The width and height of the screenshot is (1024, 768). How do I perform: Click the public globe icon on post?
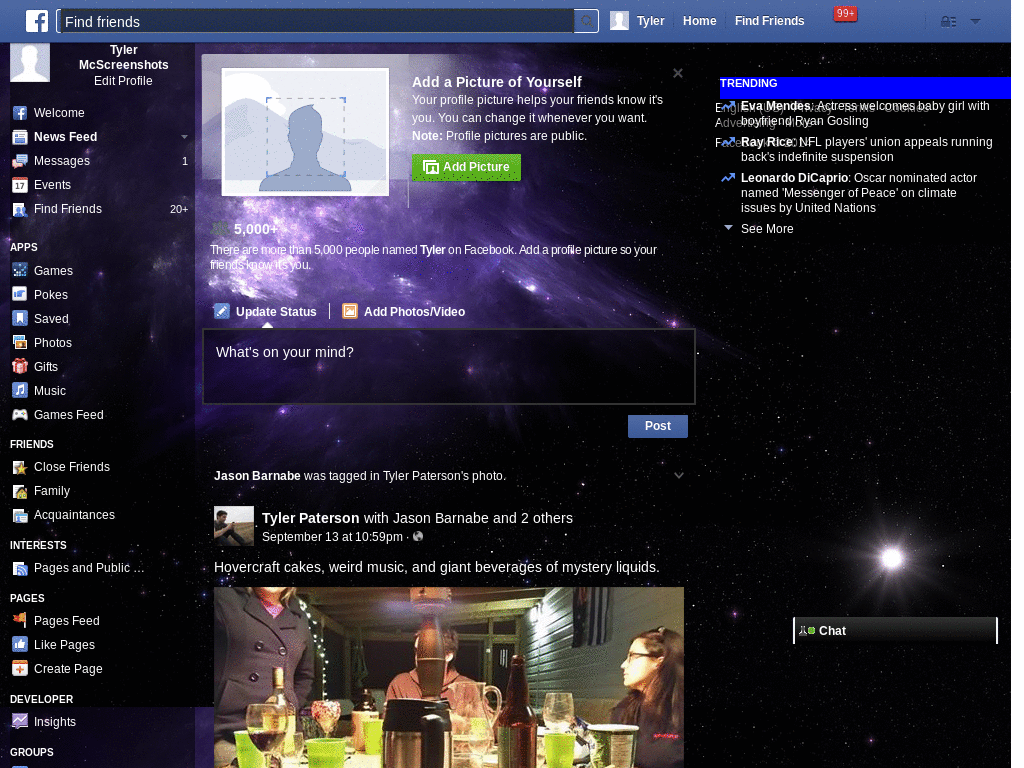418,536
